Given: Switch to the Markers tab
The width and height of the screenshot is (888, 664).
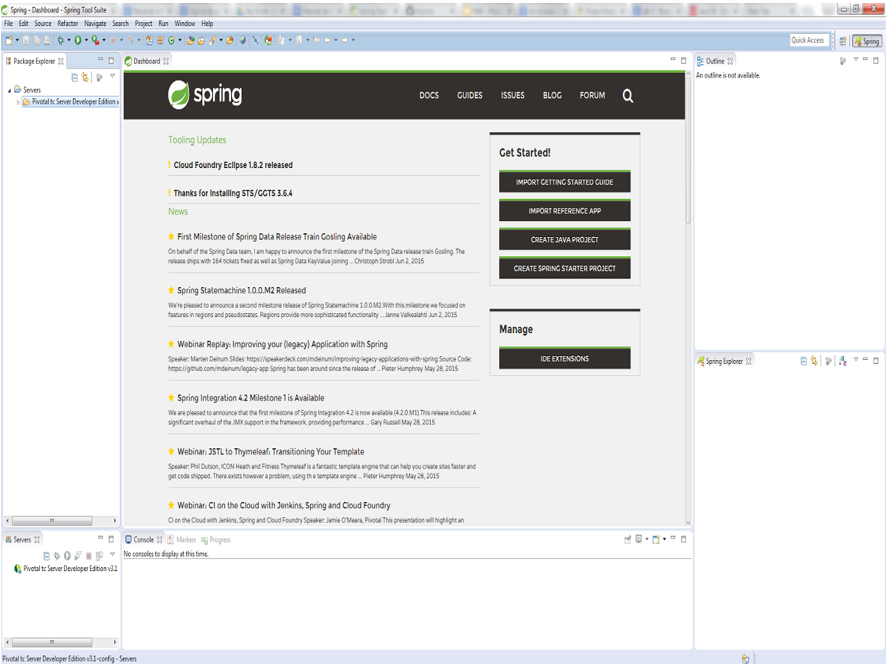Looking at the screenshot, I should pos(182,540).
